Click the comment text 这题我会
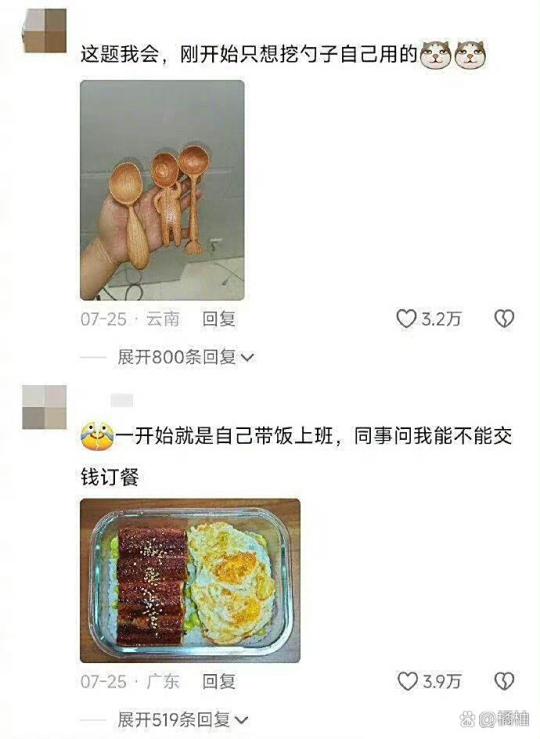The width and height of the screenshot is (540, 739). pos(120,55)
